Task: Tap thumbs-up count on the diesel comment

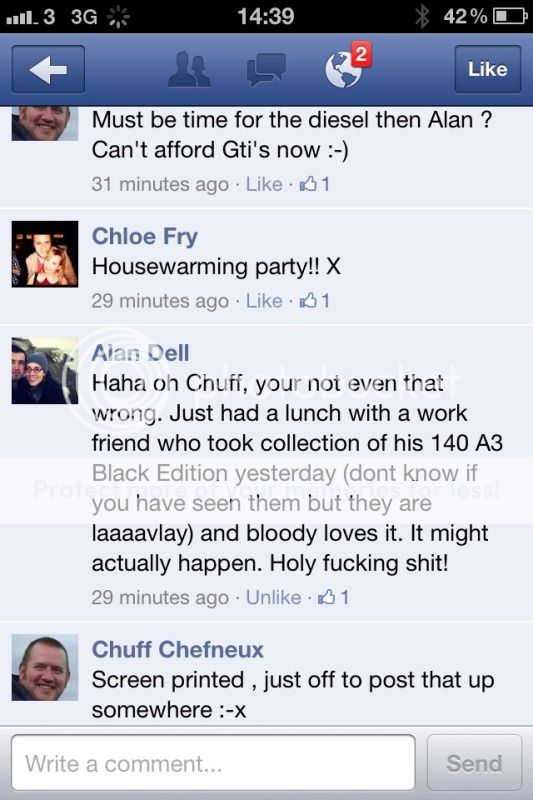Action: click(315, 184)
